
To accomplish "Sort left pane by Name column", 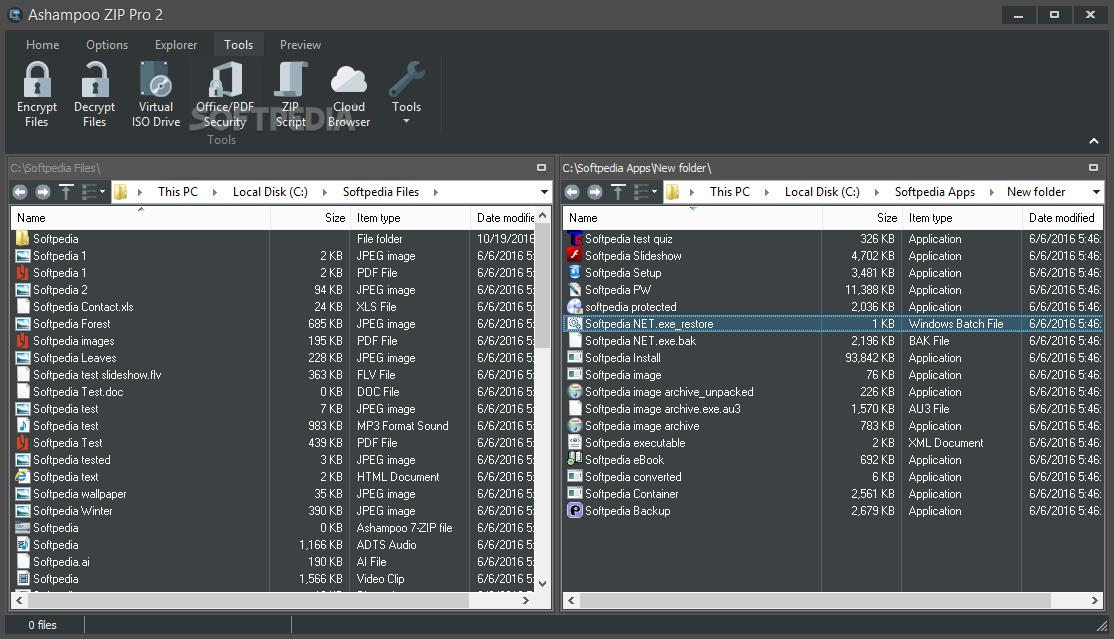I will point(141,218).
